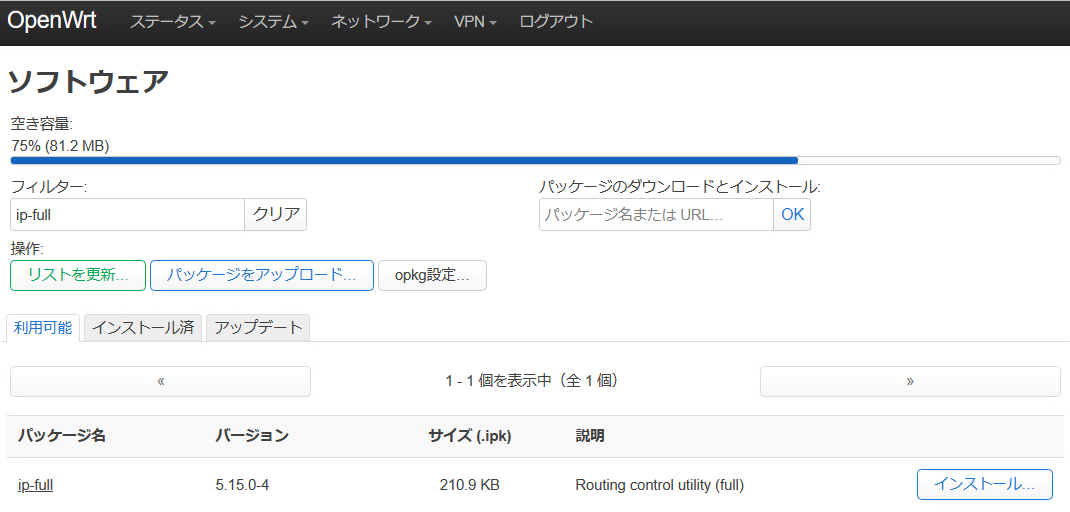Click the OpenWrt brand logo link
Viewport: 1070px width, 512px height.
[x=52, y=20]
